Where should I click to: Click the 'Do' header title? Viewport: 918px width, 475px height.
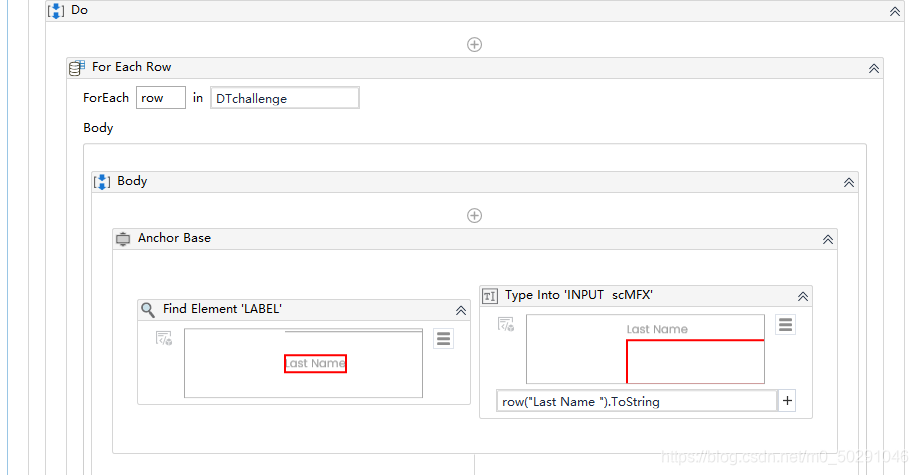click(80, 10)
